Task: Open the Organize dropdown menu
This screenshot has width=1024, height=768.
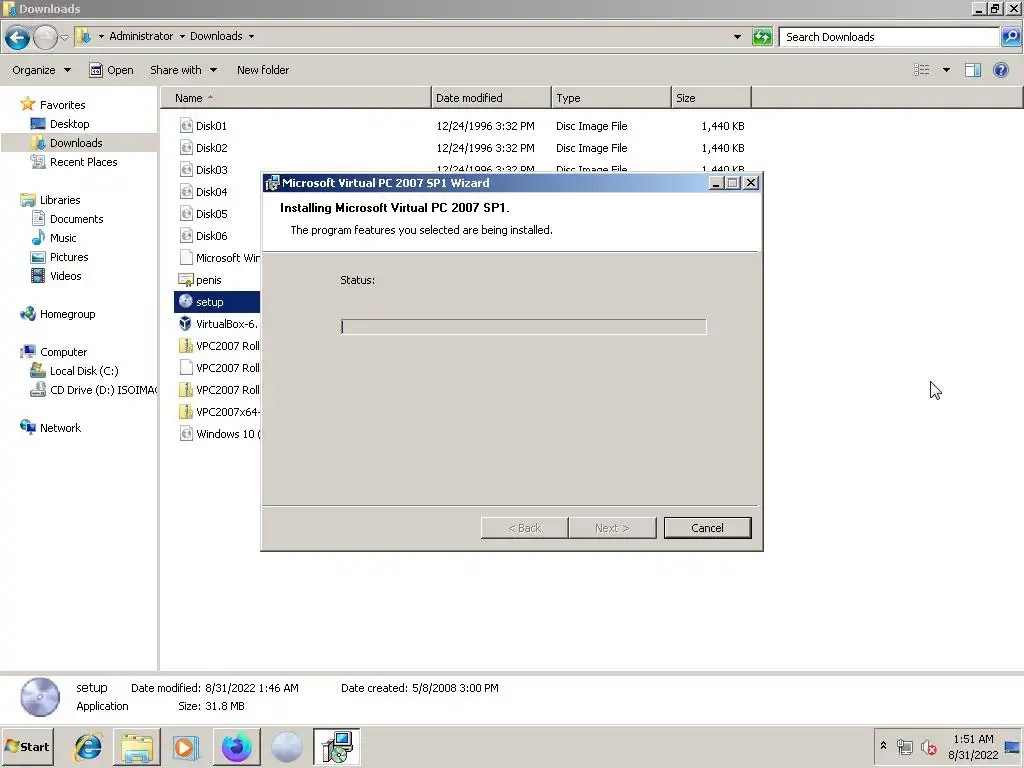Action: click(x=41, y=70)
